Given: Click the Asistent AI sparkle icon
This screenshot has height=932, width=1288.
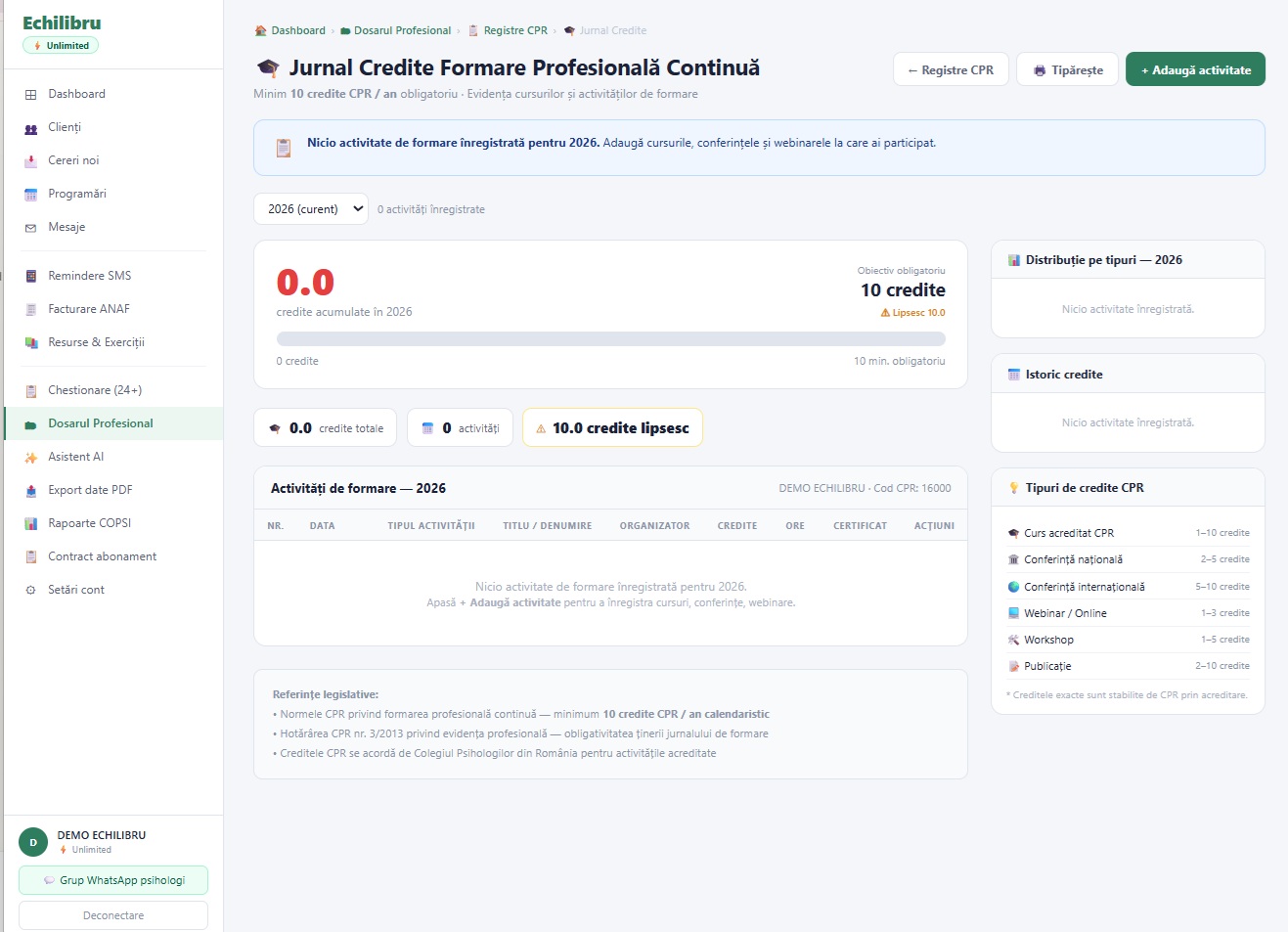Looking at the screenshot, I should 30,458.
